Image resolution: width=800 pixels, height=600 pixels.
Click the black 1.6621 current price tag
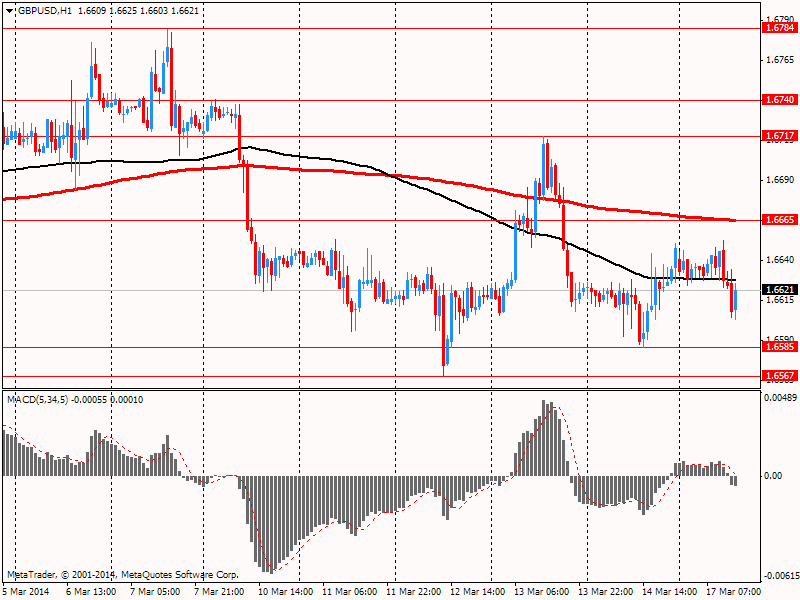[780, 290]
